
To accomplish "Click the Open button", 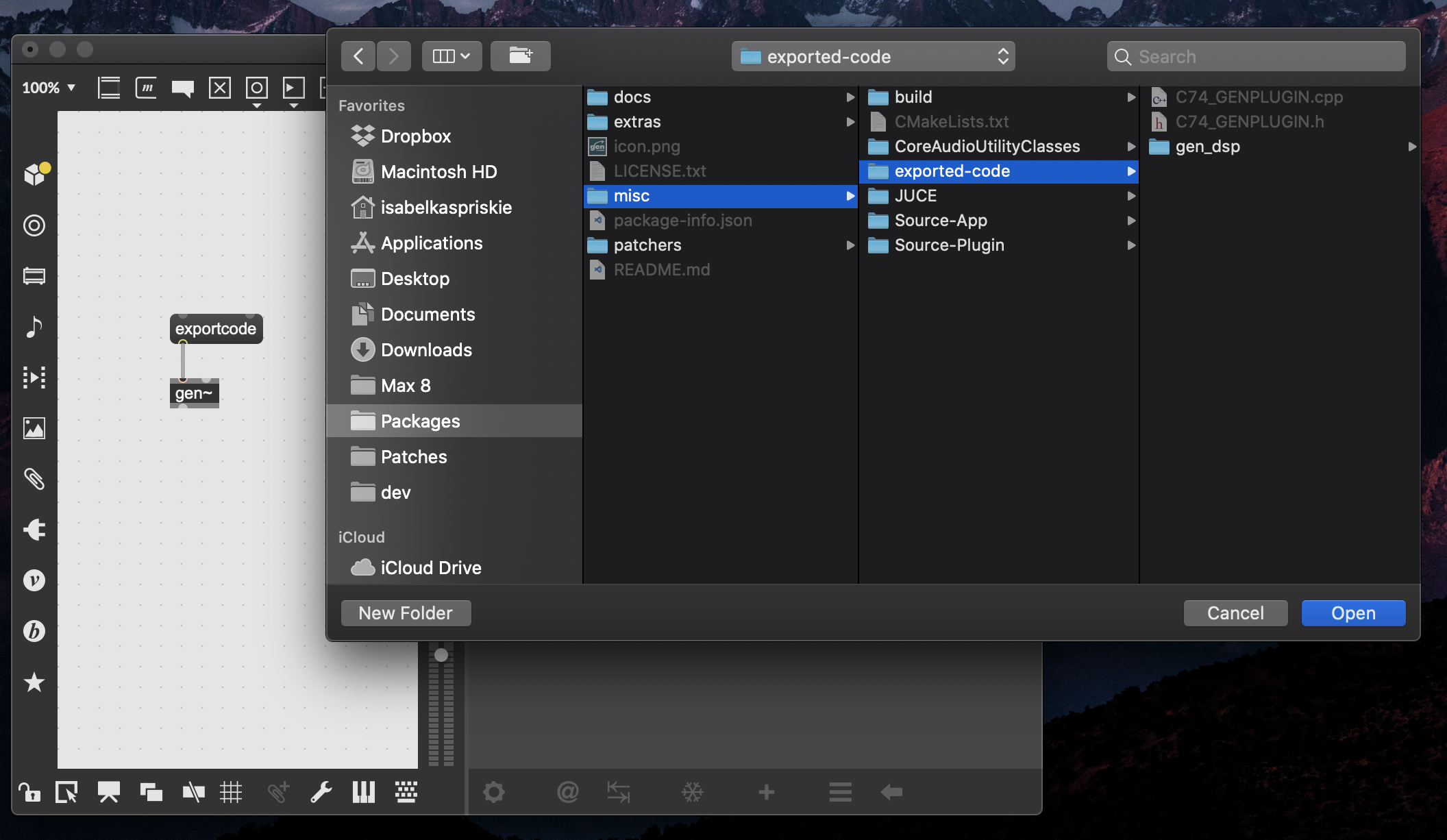I will [x=1353, y=613].
